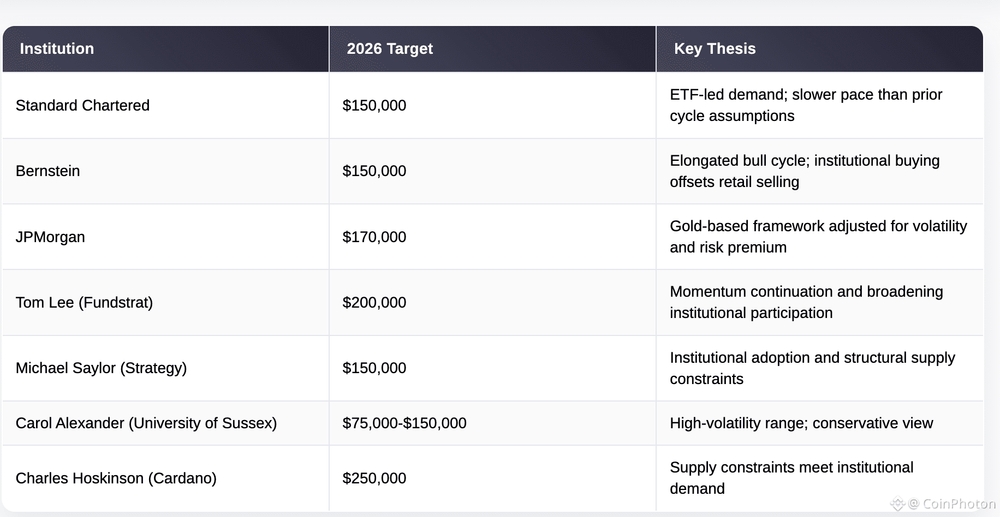Select the High-volatility range thesis text
The image size is (1000, 517).
pos(801,423)
